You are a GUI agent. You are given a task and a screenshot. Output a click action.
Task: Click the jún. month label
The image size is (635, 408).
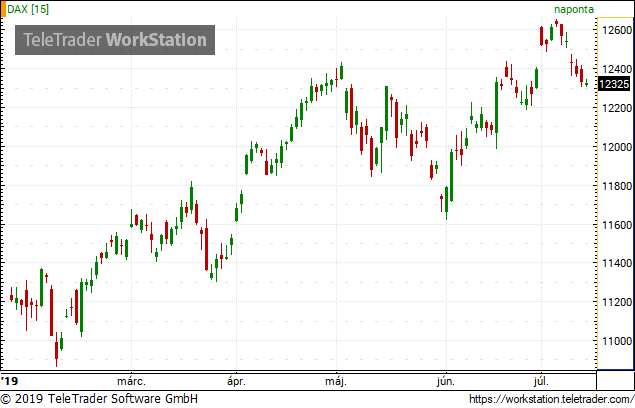(x=446, y=381)
